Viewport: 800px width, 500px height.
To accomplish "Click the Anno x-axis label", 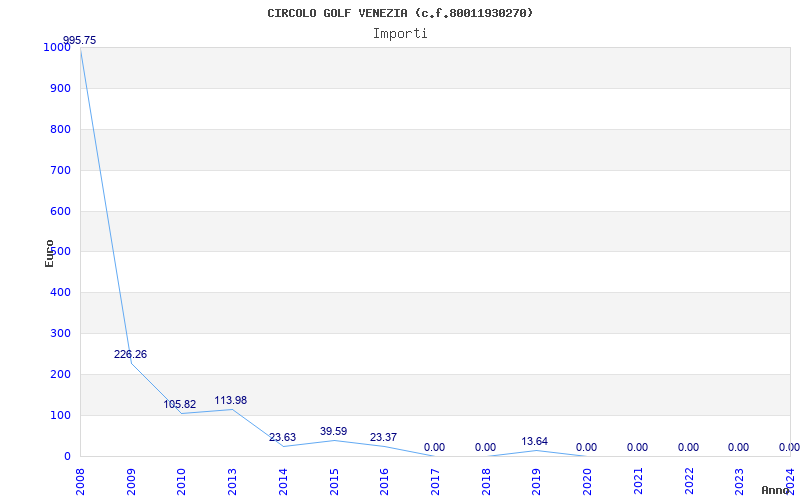I will 776,490.
